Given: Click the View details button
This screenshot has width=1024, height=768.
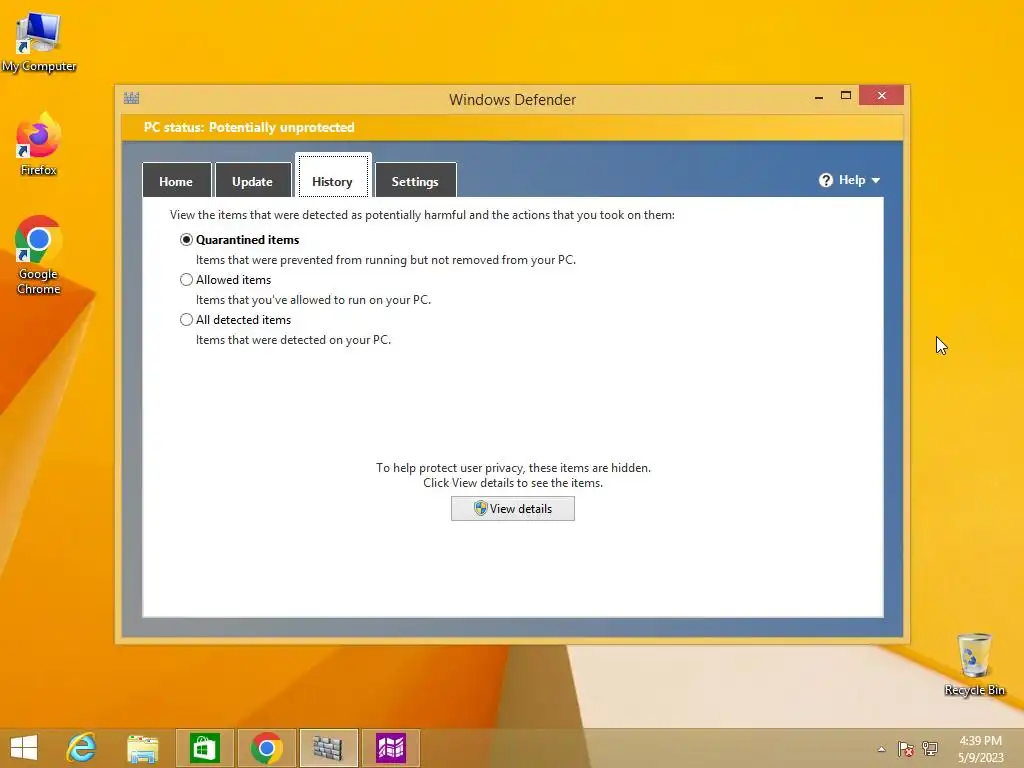Looking at the screenshot, I should point(513,509).
